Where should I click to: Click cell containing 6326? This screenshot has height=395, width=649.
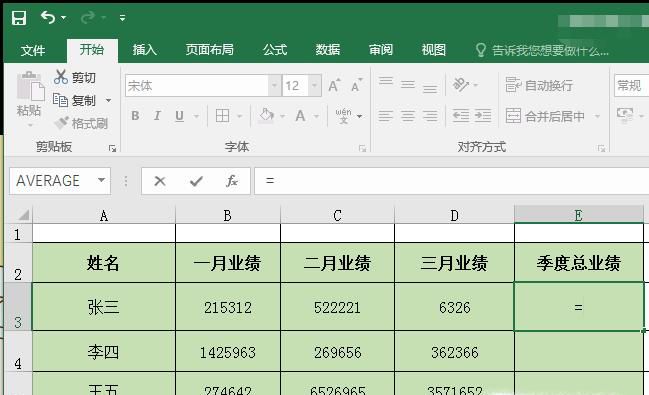click(454, 307)
